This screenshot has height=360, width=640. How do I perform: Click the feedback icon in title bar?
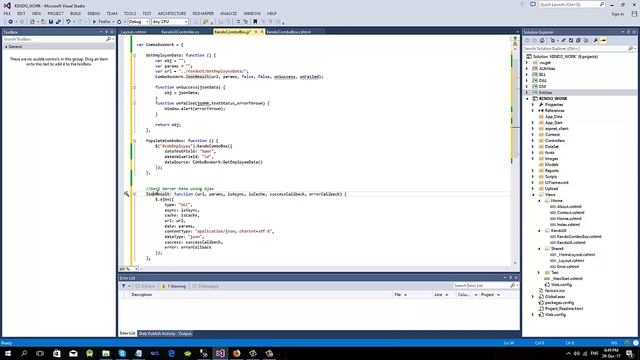[x=533, y=4]
